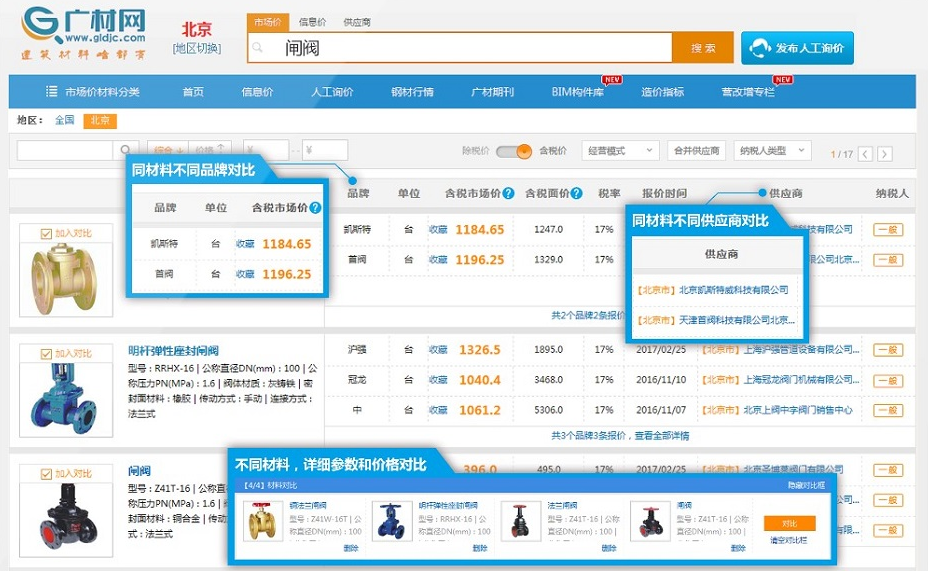
Task: Open 信息价 in the blue navigation bar
Action: 257,92
